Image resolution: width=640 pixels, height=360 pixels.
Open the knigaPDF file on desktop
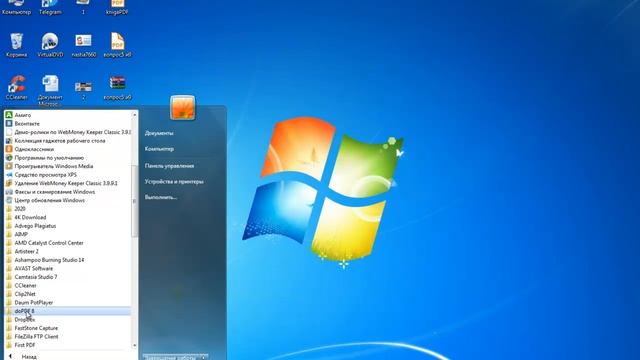click(x=117, y=8)
